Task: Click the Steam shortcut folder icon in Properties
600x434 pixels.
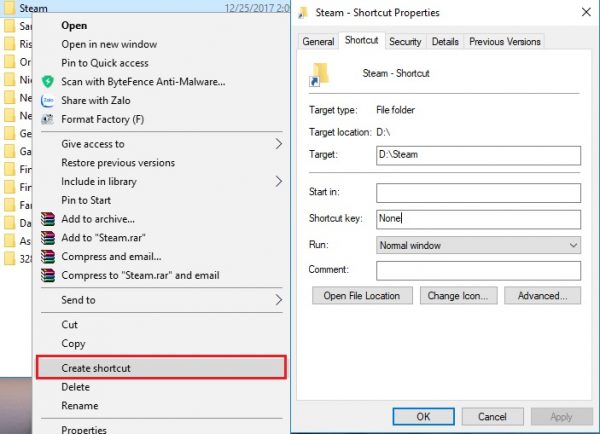Action: coord(319,75)
